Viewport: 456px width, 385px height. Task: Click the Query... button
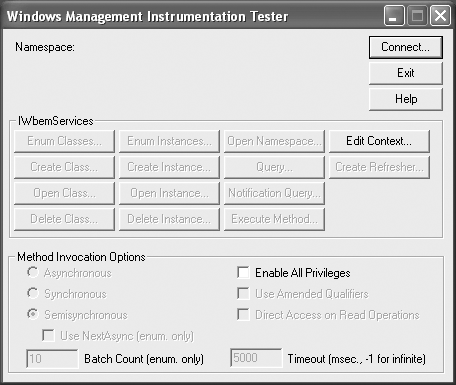(274, 167)
